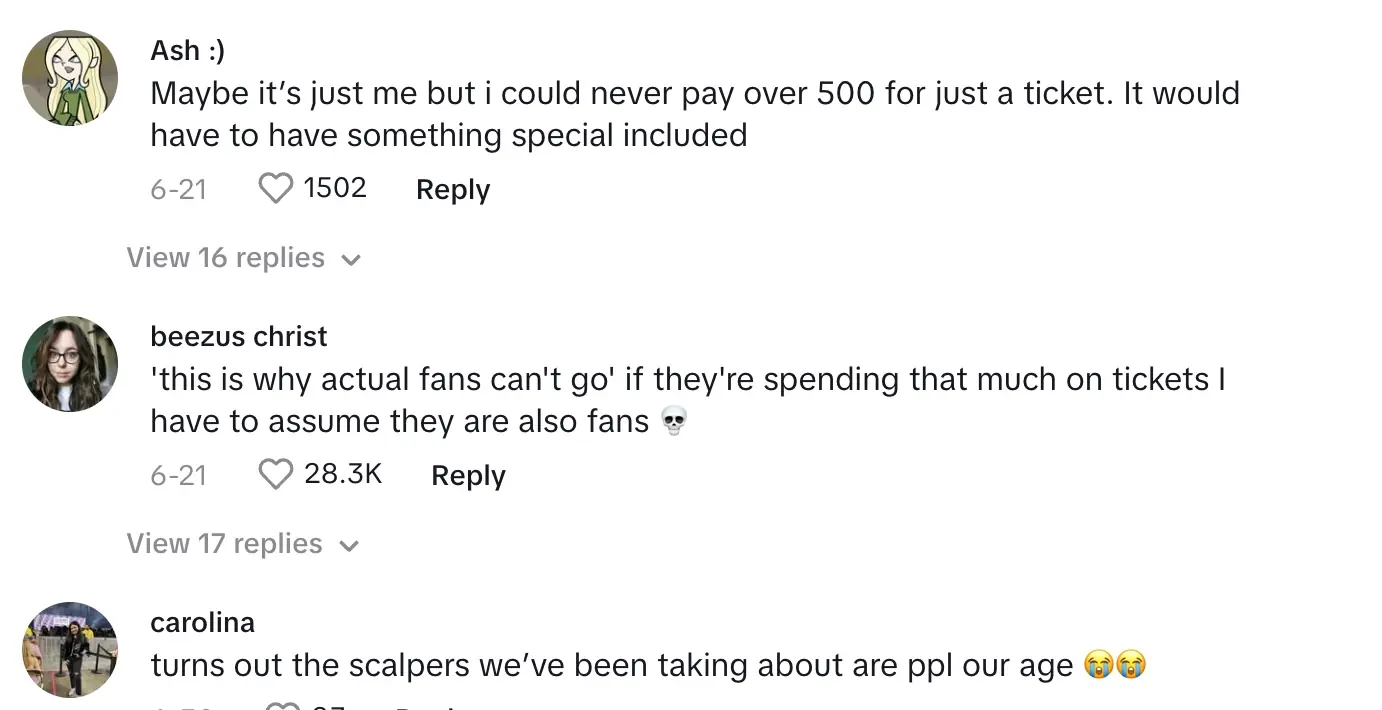Open the 'Ash :)' username link
Image resolution: width=1382 pixels, height=710 pixels.
[188, 50]
